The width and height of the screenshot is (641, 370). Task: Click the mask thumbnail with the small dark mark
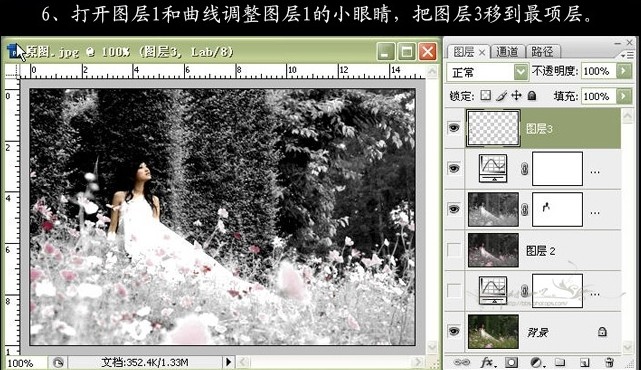click(x=557, y=209)
